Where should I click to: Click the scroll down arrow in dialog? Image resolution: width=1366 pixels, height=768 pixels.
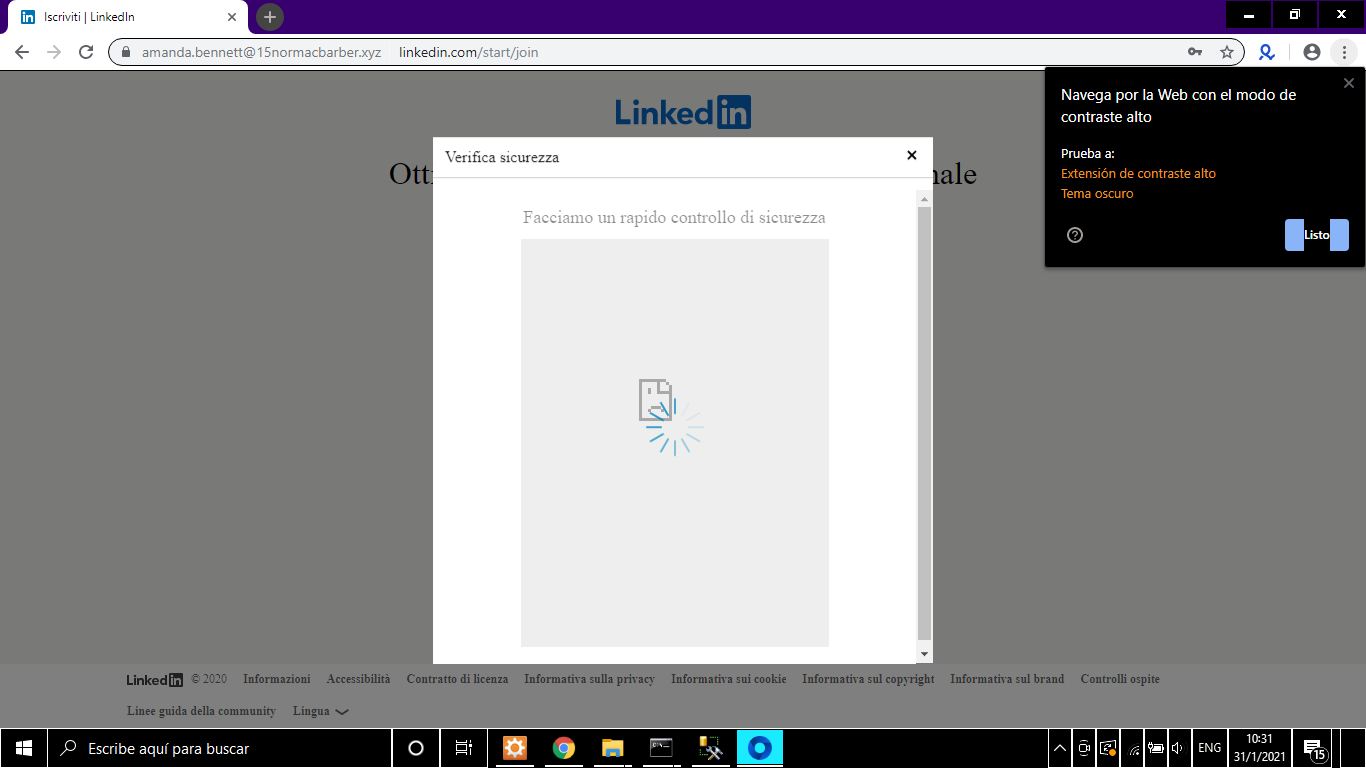[x=924, y=654]
